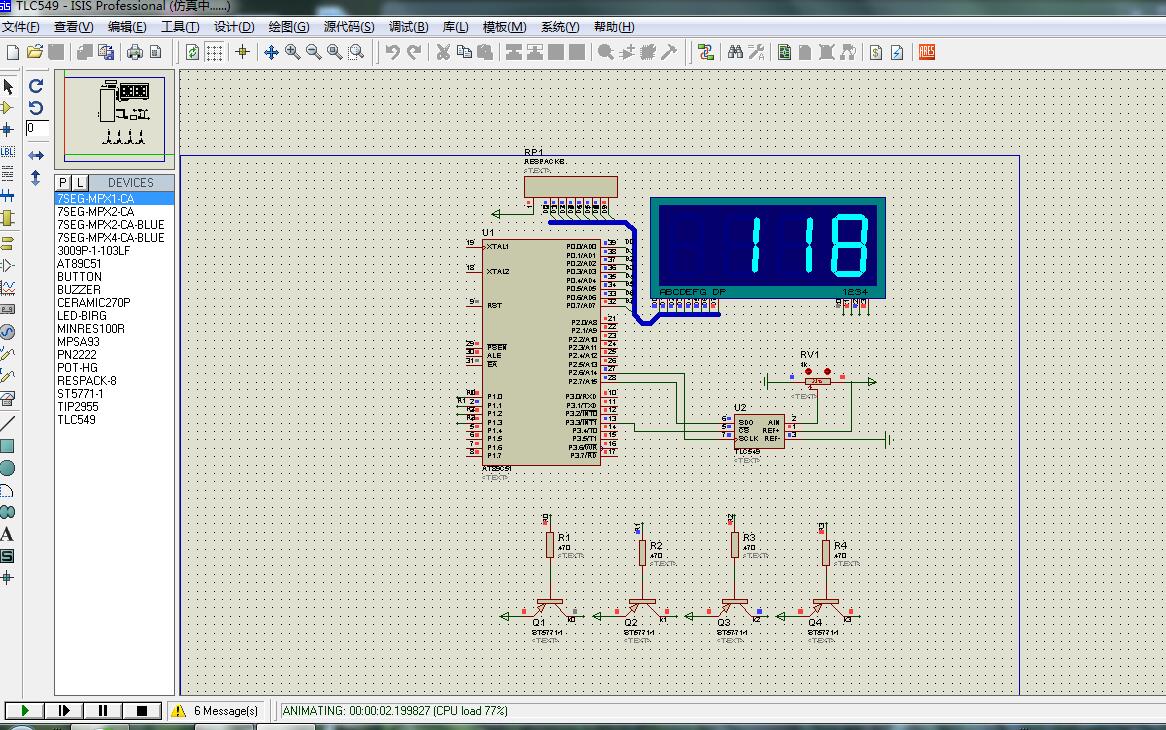Switch to device pins mode

point(7,265)
